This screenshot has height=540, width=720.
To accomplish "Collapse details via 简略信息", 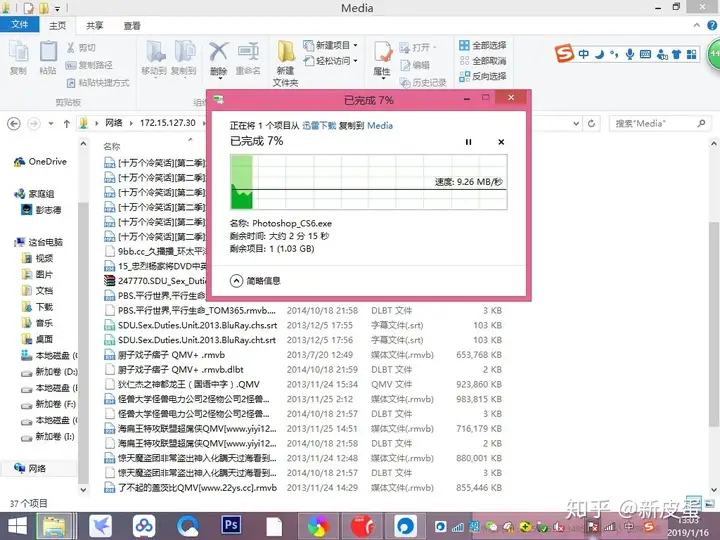I will point(255,281).
